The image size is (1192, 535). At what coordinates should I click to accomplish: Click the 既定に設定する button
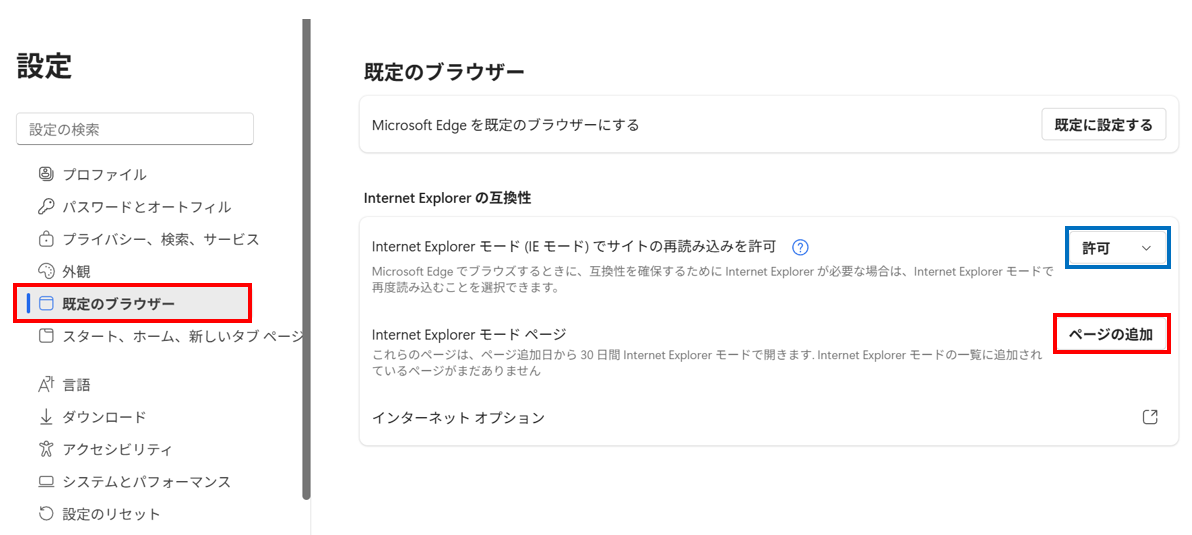coord(1104,125)
